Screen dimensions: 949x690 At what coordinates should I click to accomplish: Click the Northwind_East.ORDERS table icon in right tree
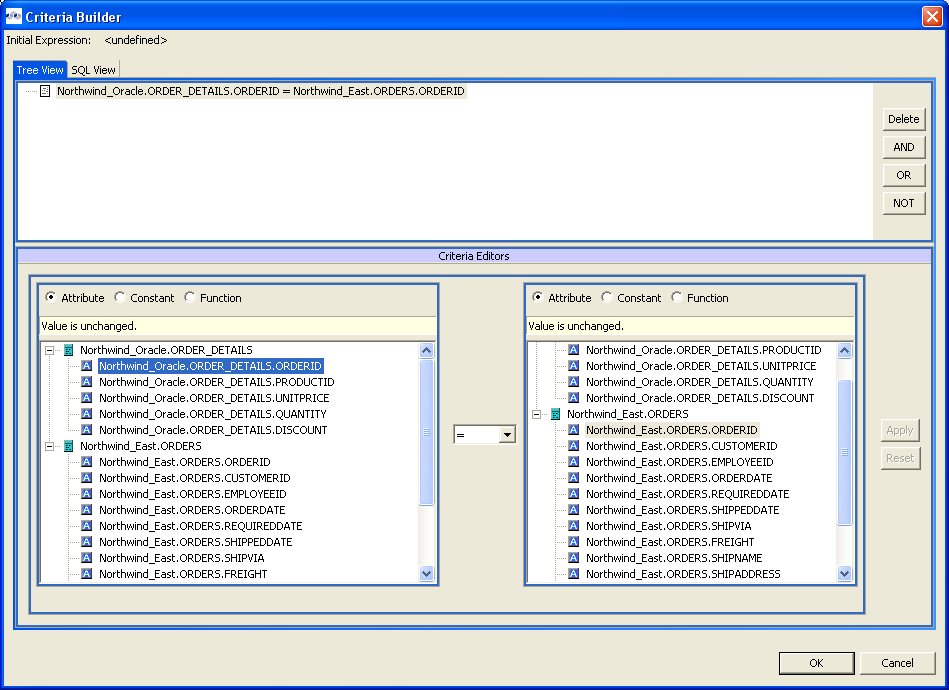click(555, 414)
